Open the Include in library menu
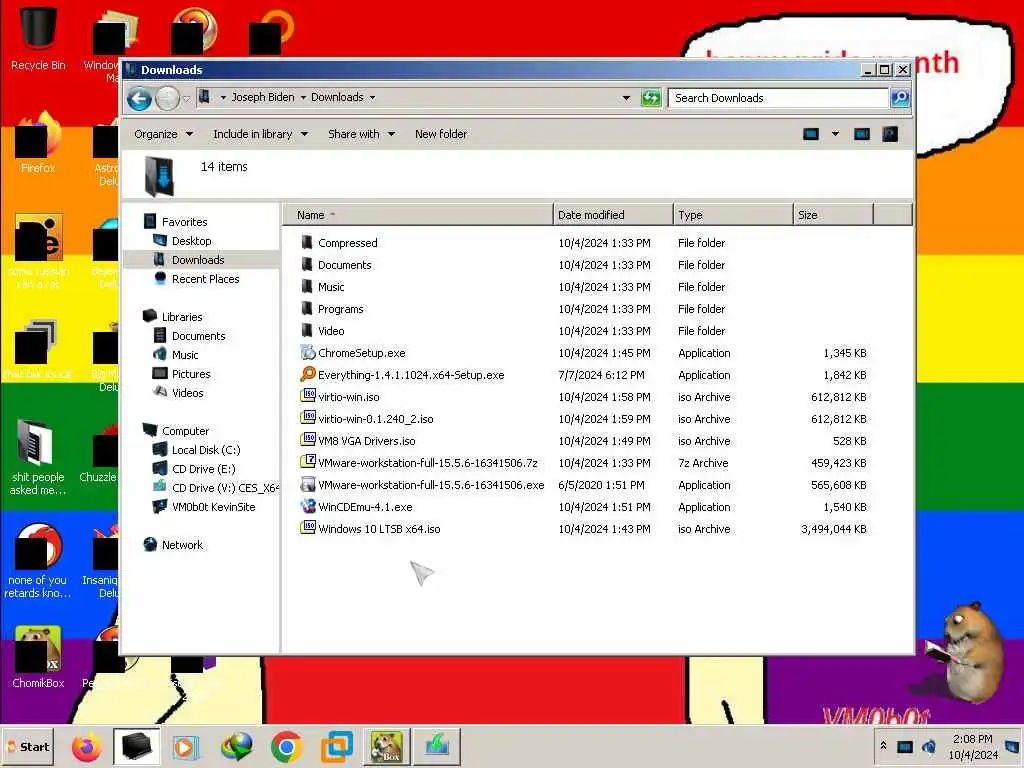The image size is (1024, 768). (260, 134)
